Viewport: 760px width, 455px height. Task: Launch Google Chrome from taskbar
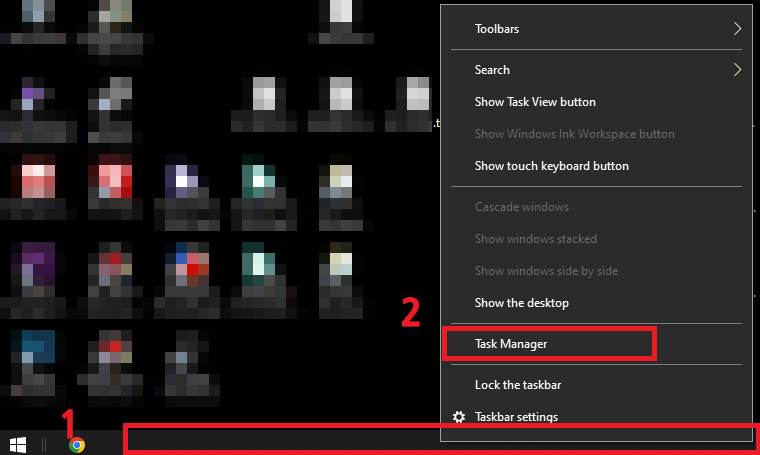77,445
